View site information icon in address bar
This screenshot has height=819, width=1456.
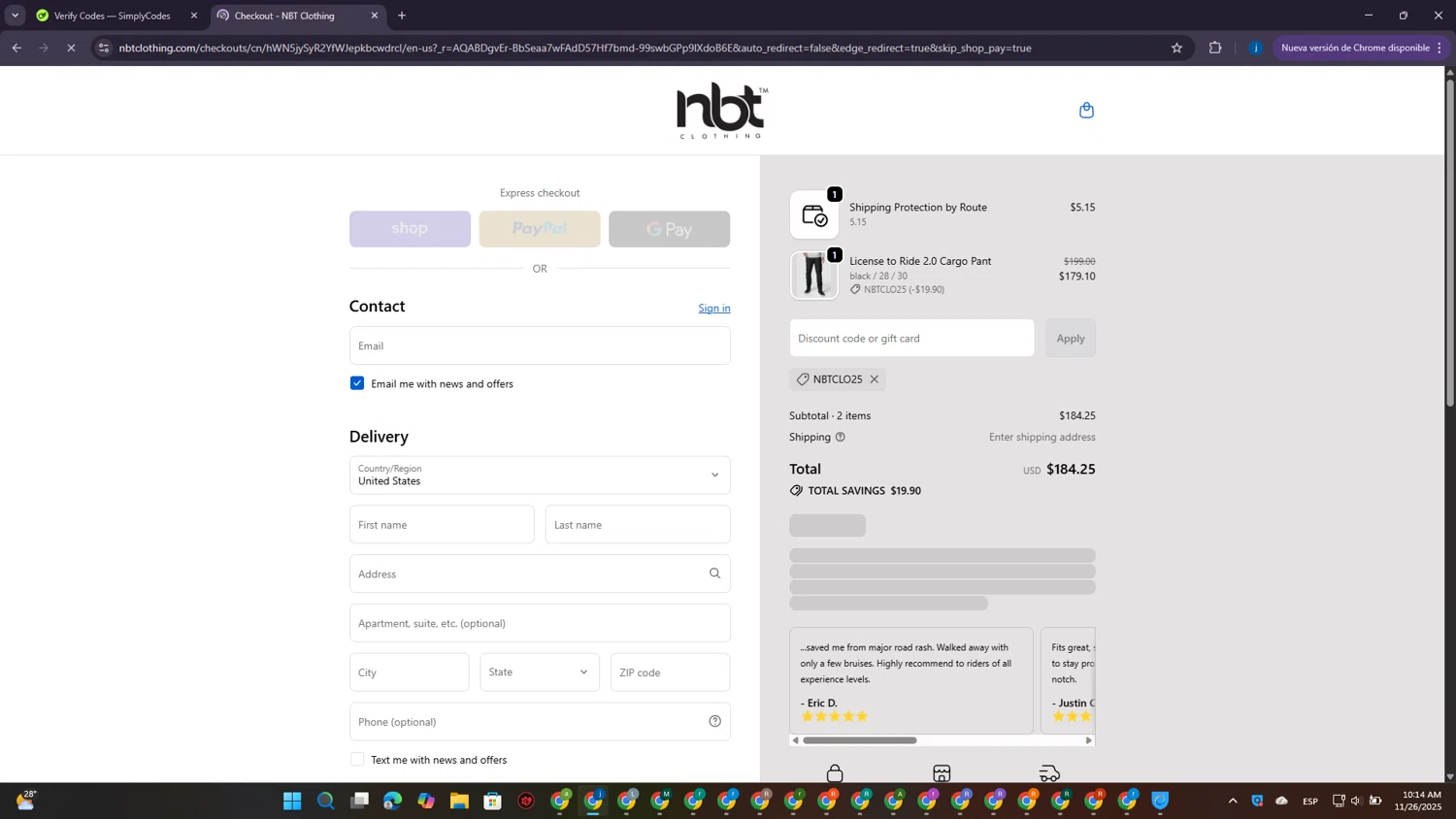tap(104, 48)
